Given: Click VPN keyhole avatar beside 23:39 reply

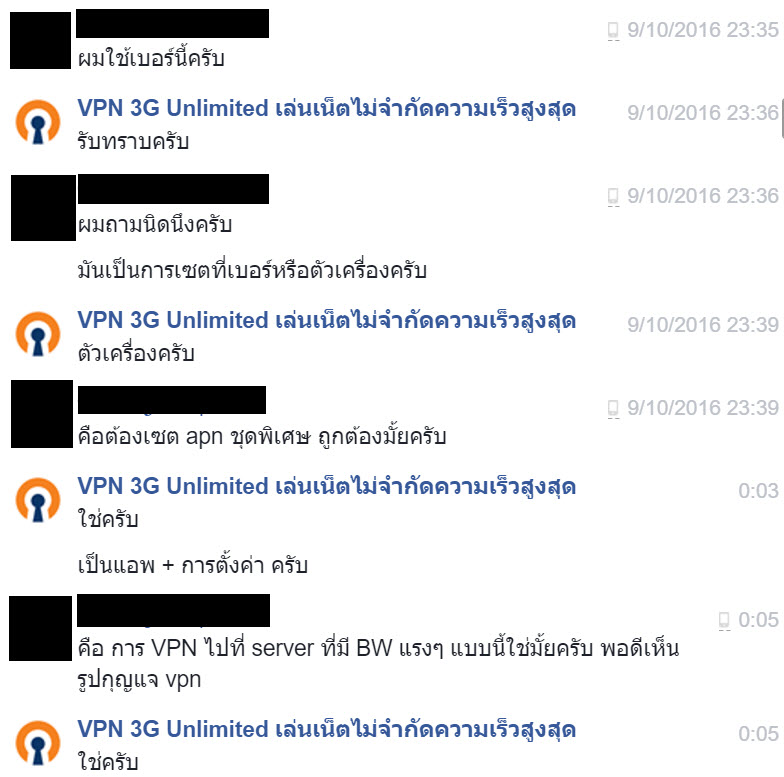Looking at the screenshot, I should coord(38,334).
